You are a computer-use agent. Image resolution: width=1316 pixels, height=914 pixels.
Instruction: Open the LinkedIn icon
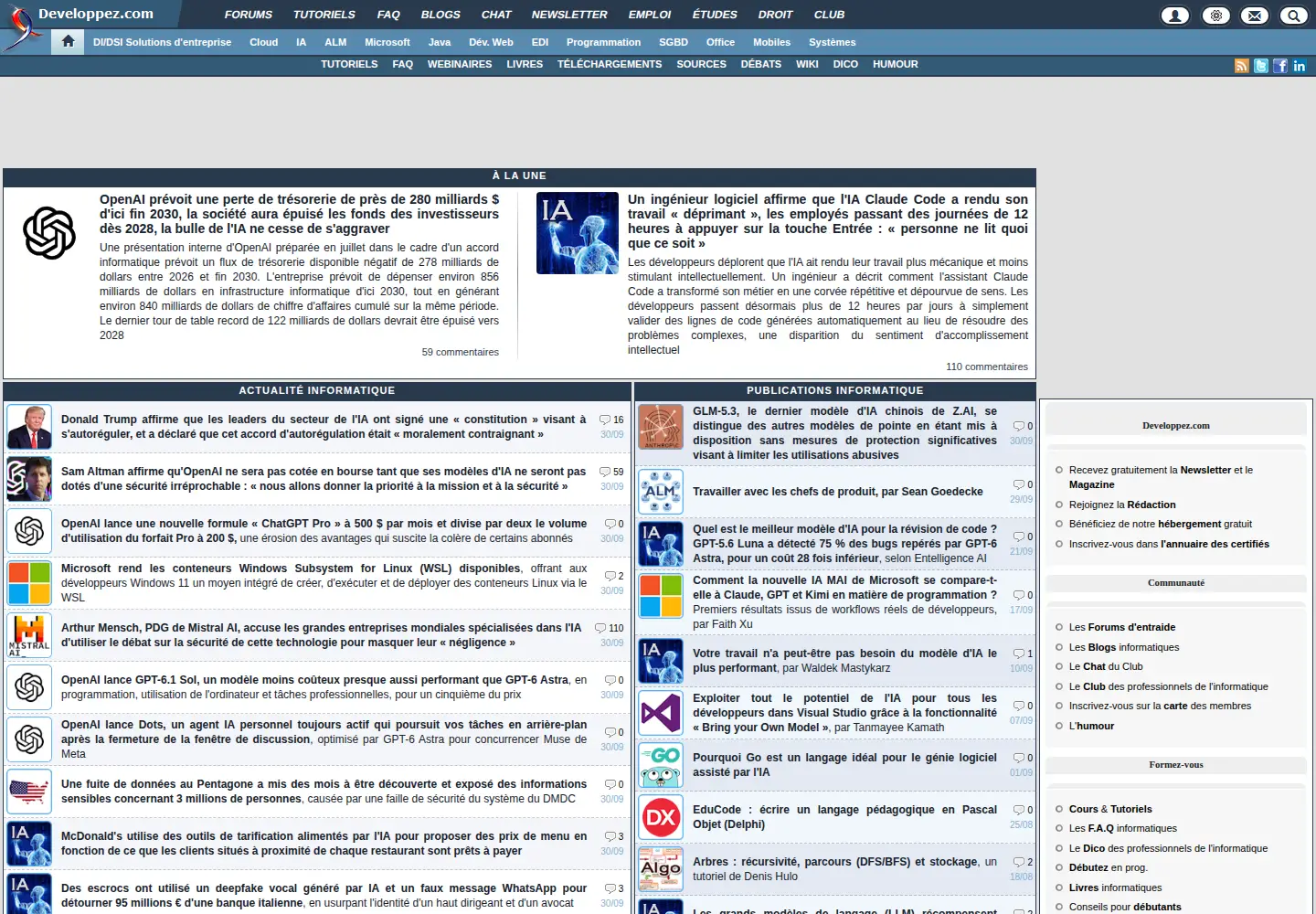coord(1300,66)
